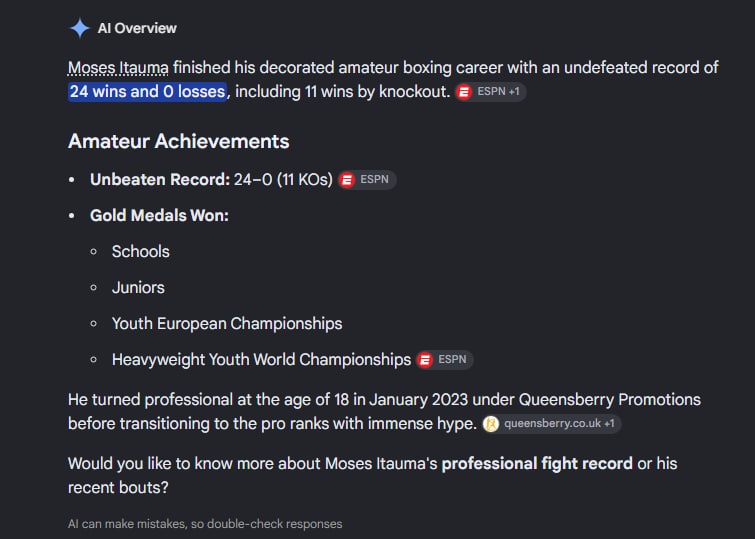Click red ESPN logo next to 24–0 record
The height and width of the screenshot is (539, 755).
click(x=347, y=180)
